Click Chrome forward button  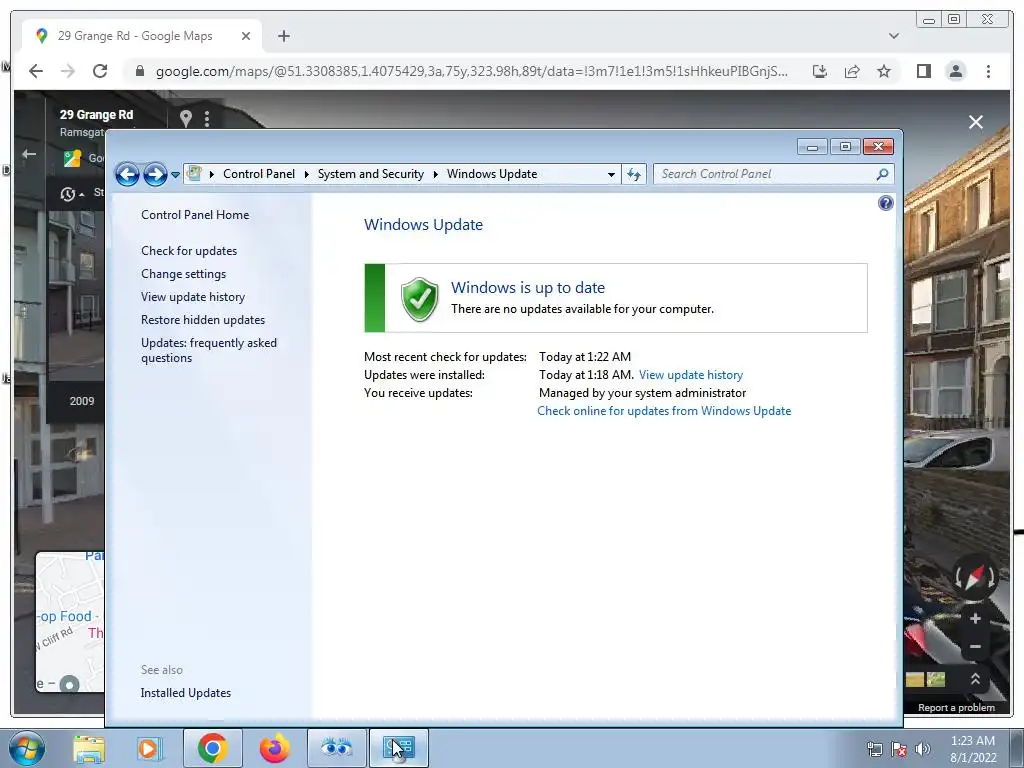pyautogui.click(x=68, y=71)
